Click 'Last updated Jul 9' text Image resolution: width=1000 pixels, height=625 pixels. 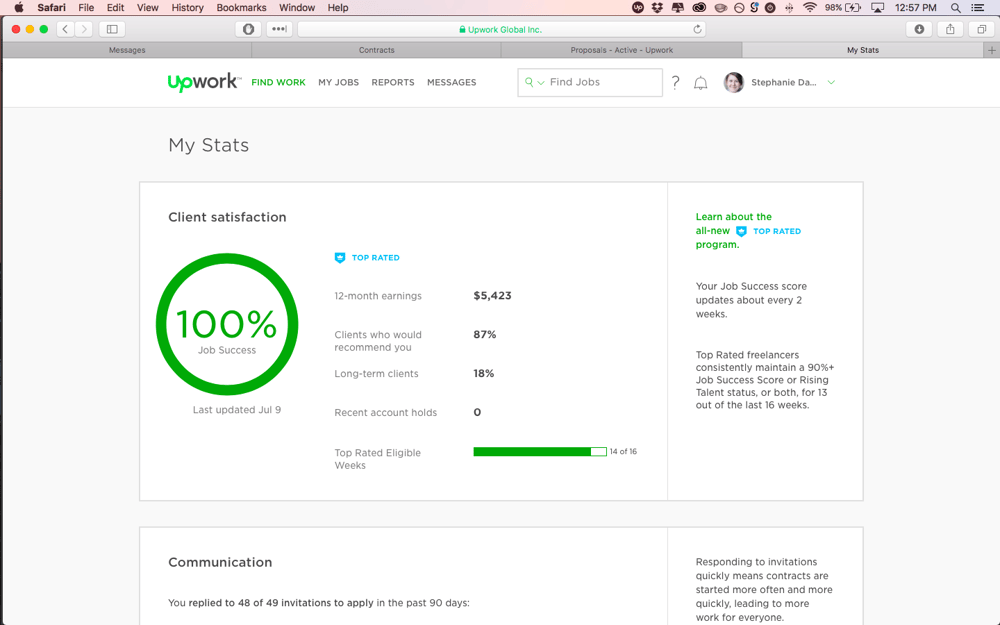(x=237, y=410)
